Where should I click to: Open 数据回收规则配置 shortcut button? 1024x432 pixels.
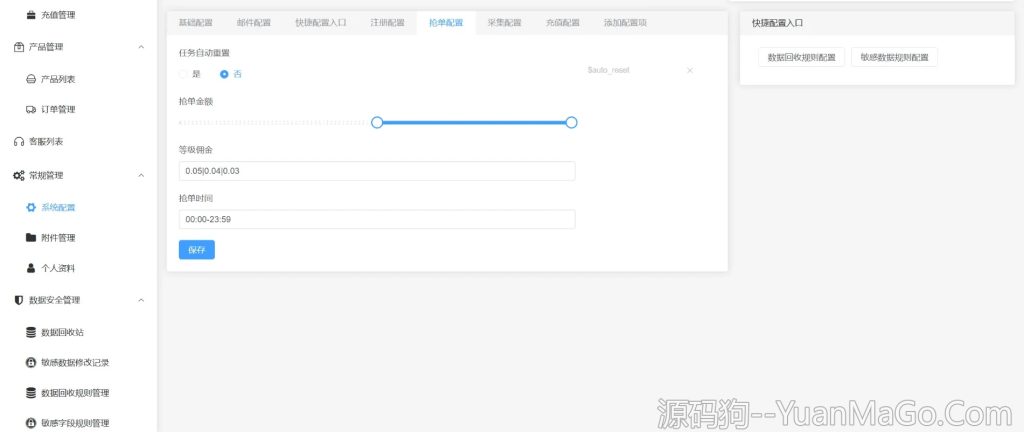point(801,57)
